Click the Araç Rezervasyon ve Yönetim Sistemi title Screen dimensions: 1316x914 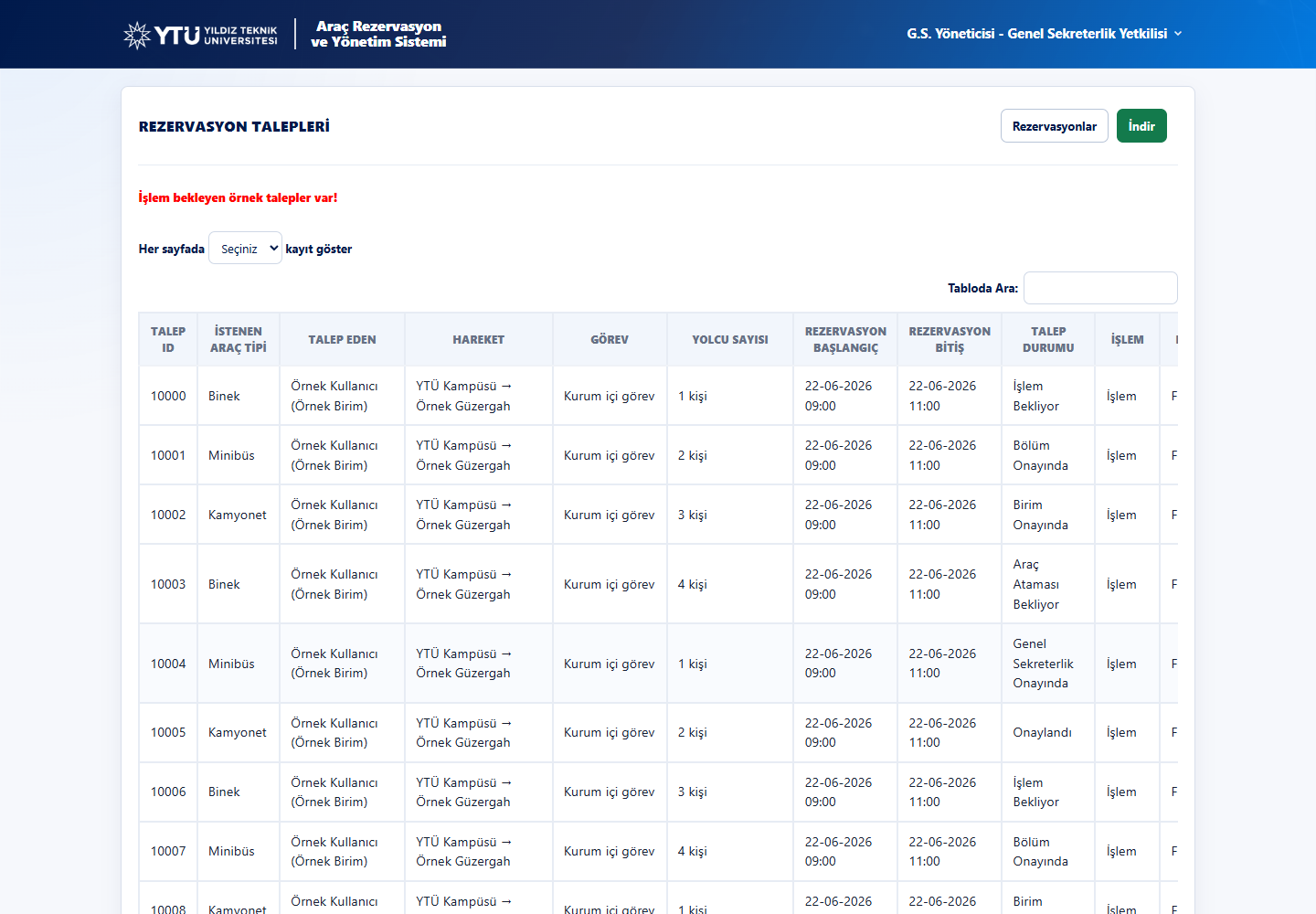coord(378,34)
